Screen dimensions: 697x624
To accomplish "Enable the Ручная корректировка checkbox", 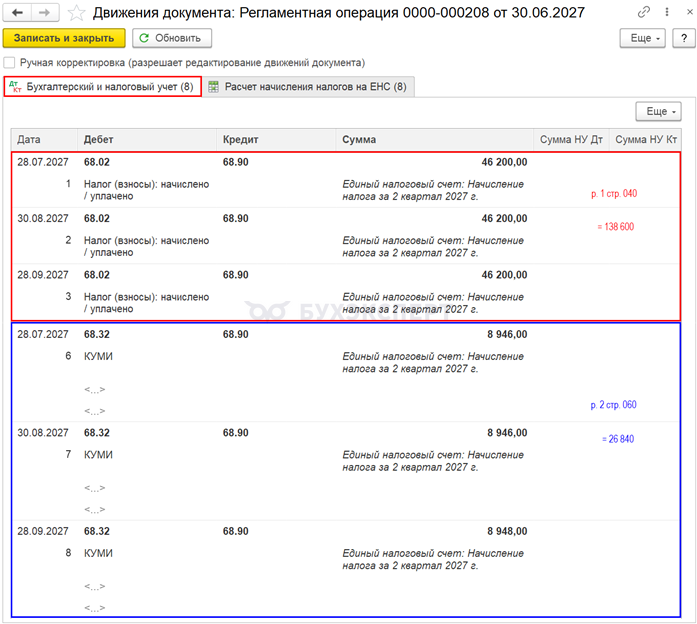I will pos(9,63).
